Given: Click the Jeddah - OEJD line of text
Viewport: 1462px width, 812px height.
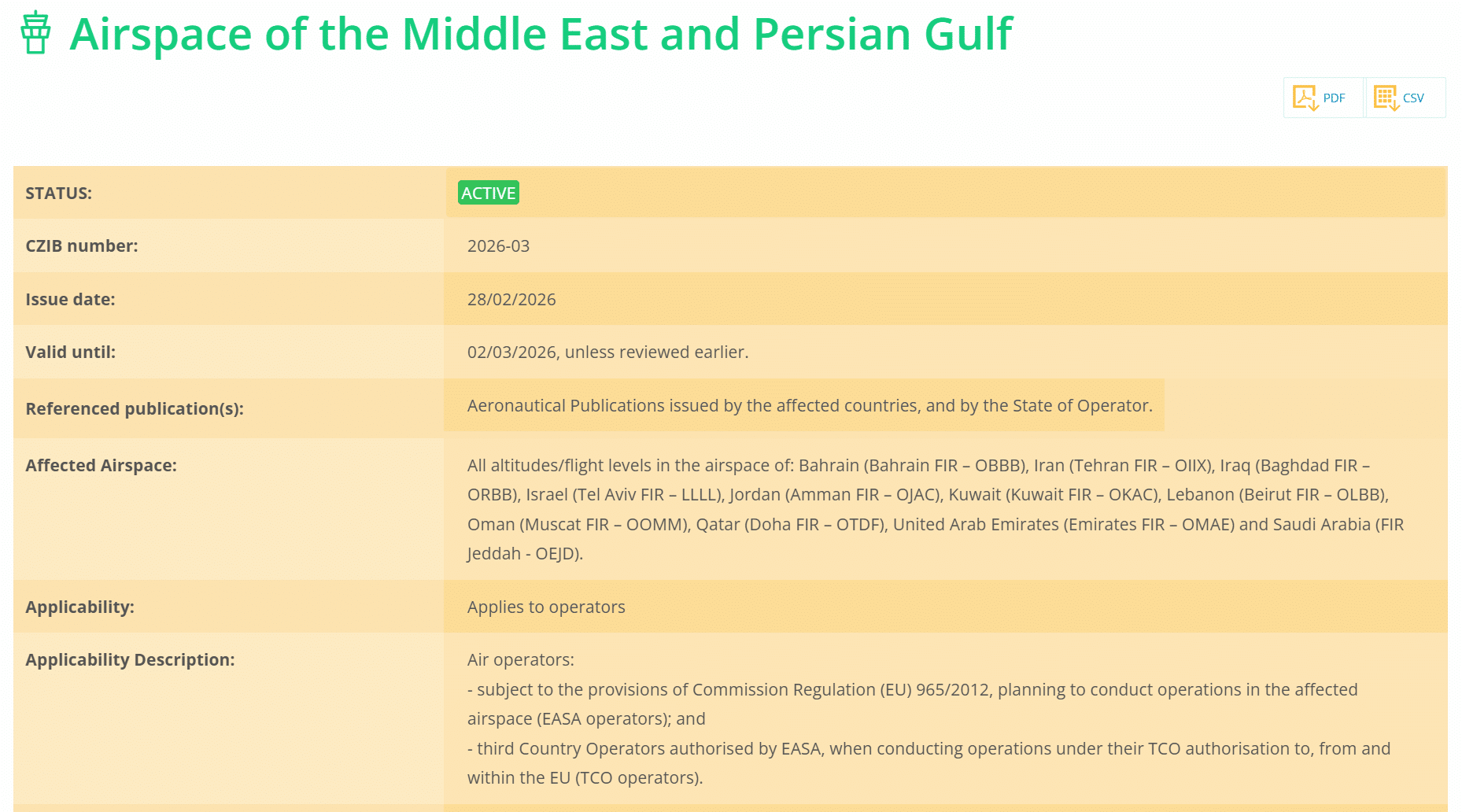Looking at the screenshot, I should pos(525,554).
